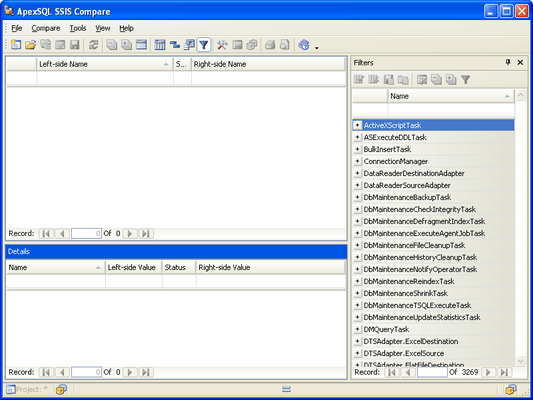This screenshot has width=533, height=400.
Task: Select DbMaintenanceFileCleanupTask row
Action: (433, 245)
